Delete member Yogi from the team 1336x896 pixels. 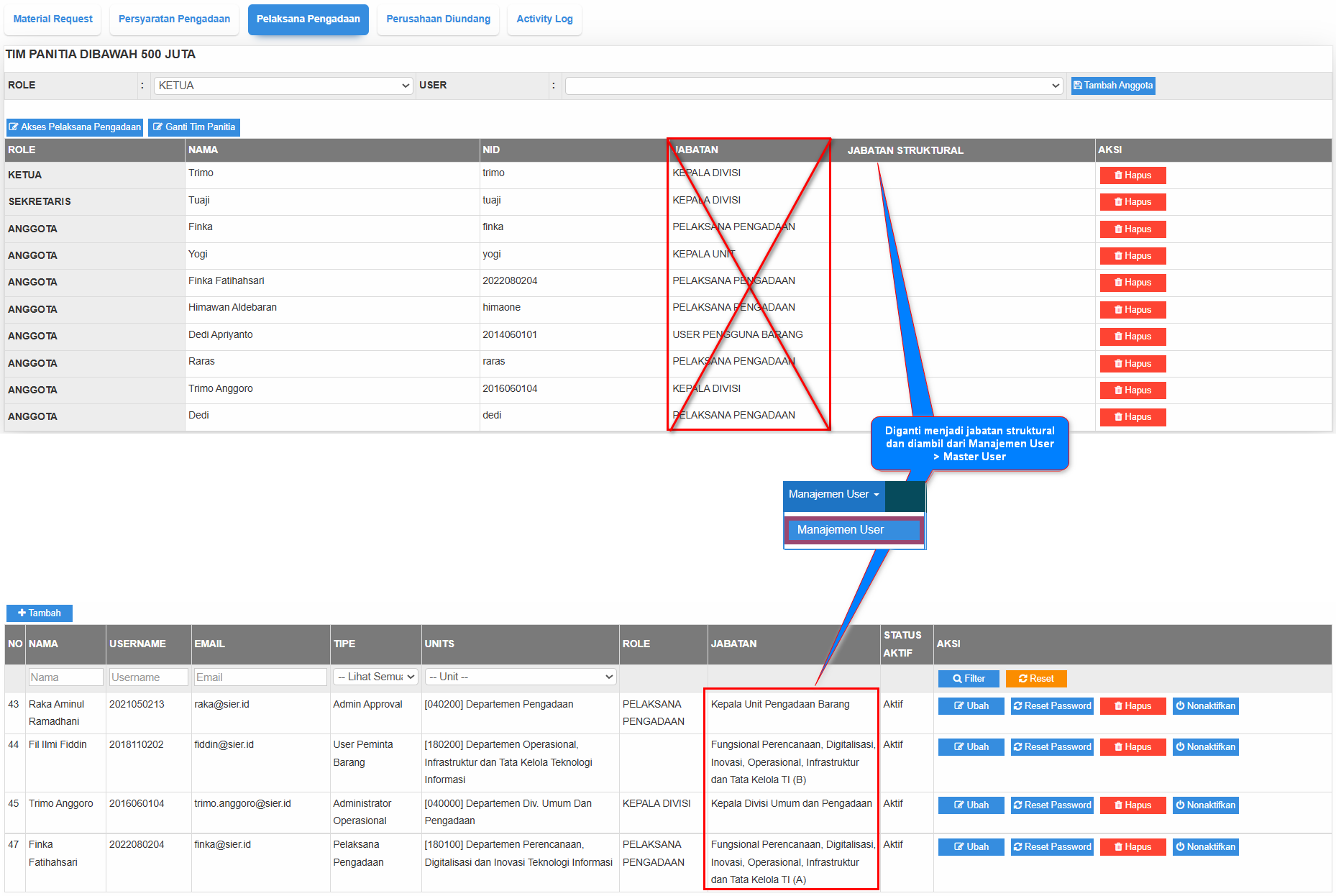1133,256
